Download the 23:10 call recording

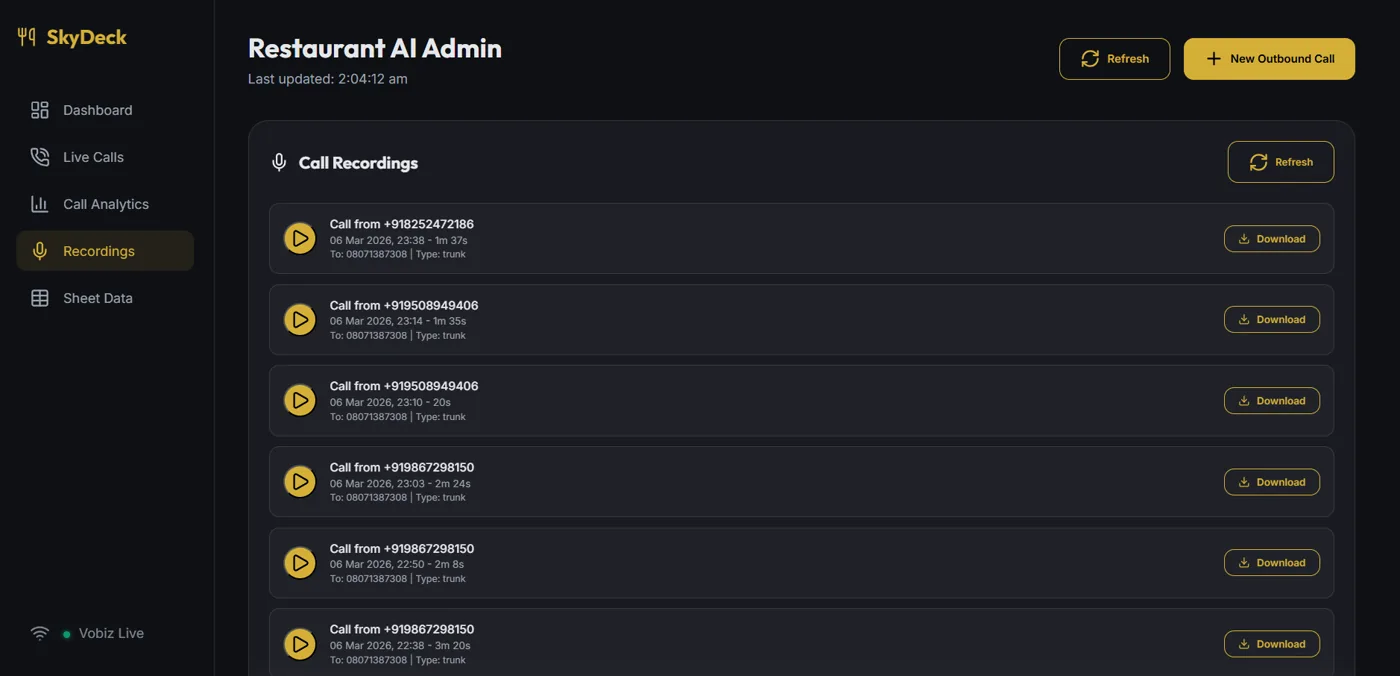1272,401
